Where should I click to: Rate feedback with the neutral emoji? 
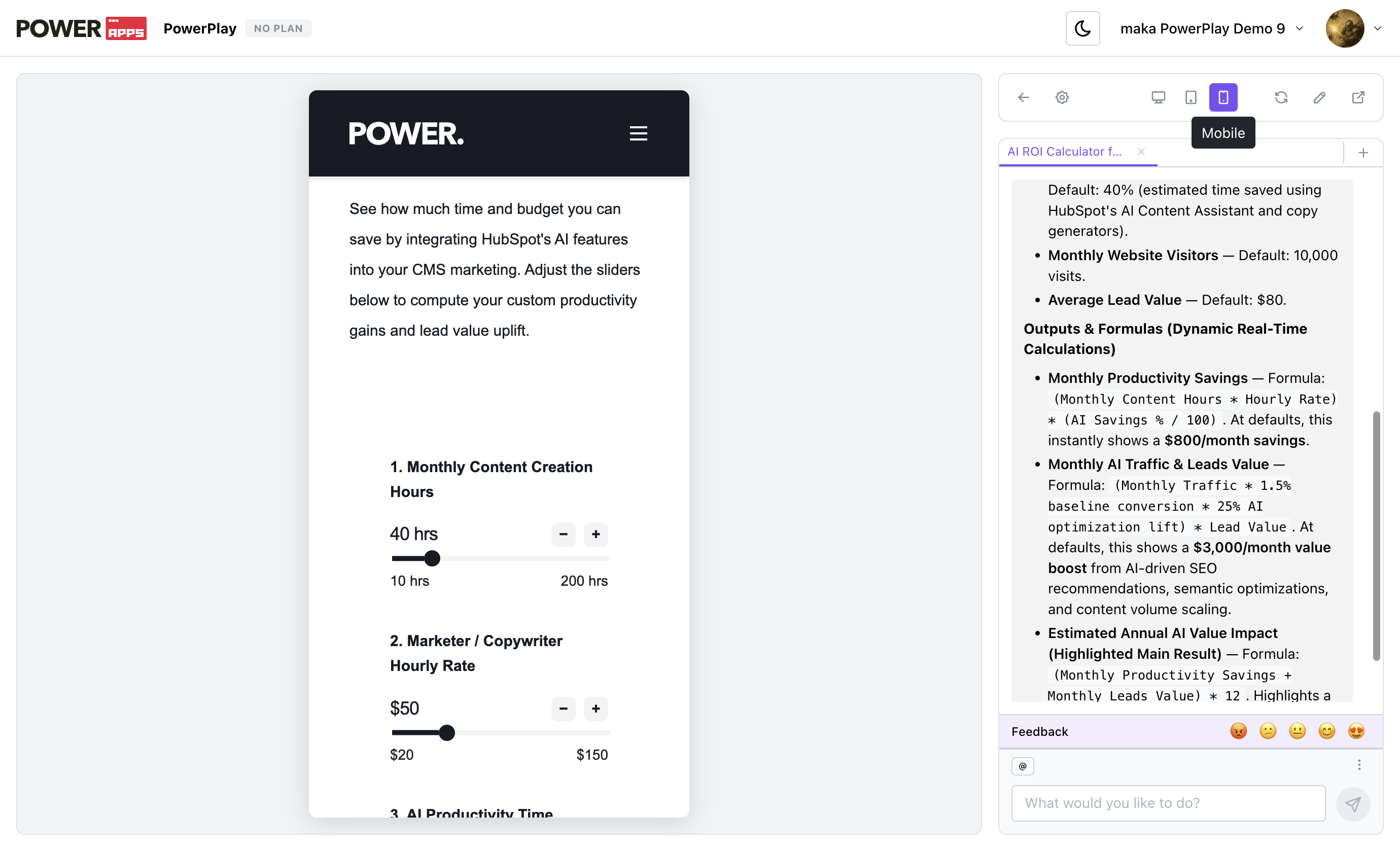coord(1298,731)
